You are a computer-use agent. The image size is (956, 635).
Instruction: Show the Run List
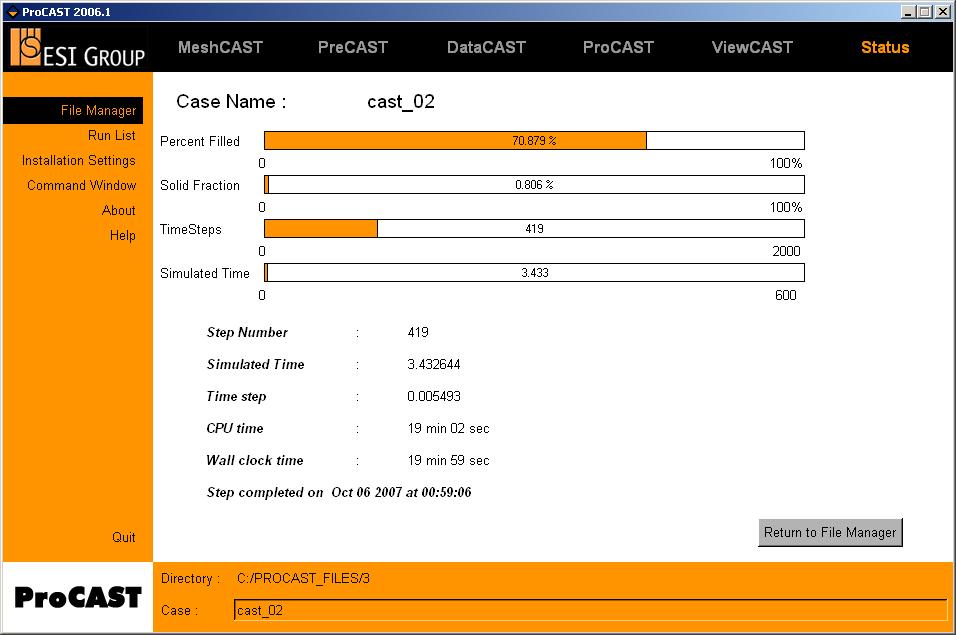click(112, 135)
